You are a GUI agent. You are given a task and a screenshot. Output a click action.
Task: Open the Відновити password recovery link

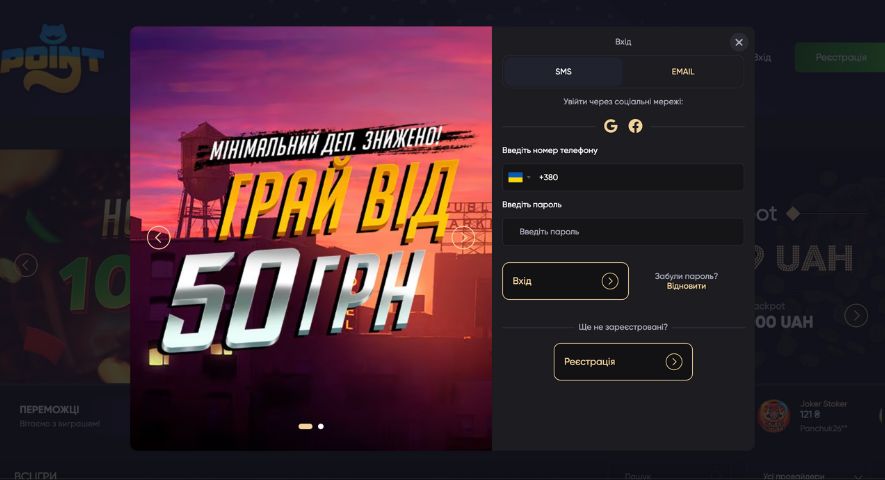[686, 286]
